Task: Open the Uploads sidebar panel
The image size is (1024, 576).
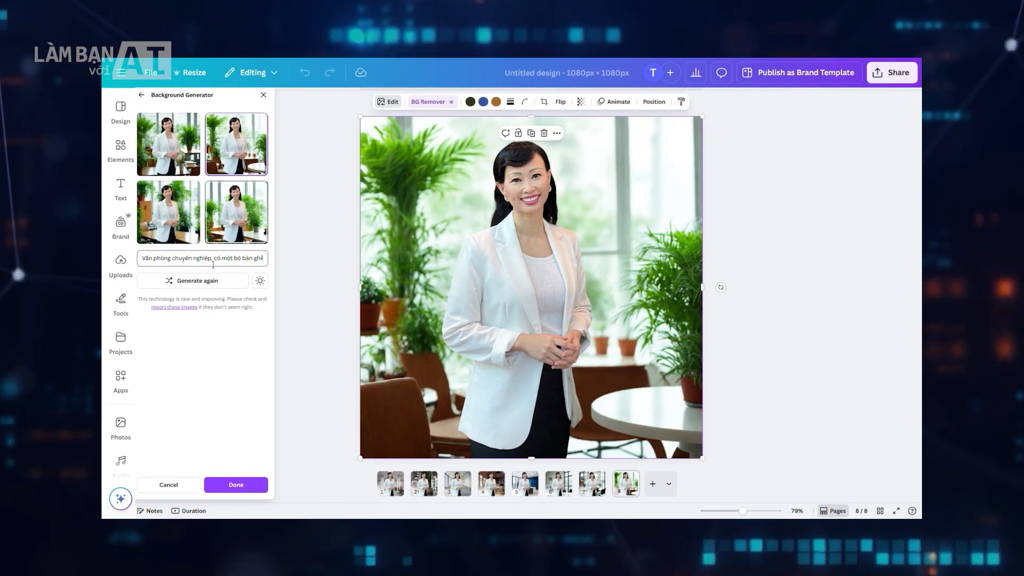Action: [x=120, y=266]
